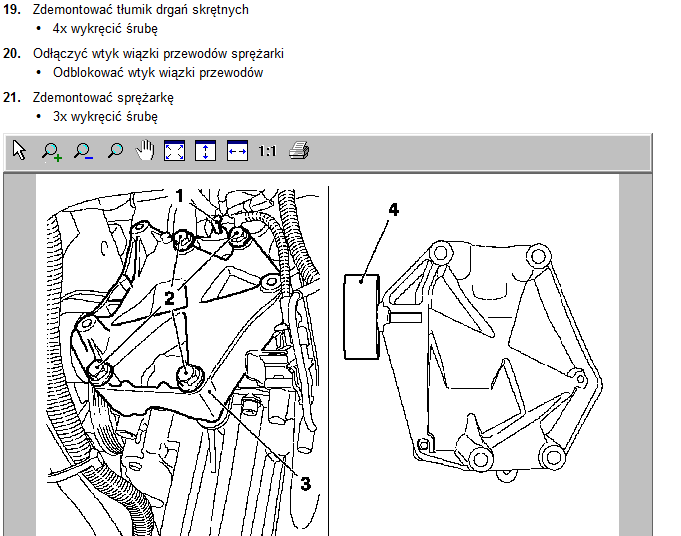Fit image to height
Viewport: 681px width, 536px height.
click(206, 151)
